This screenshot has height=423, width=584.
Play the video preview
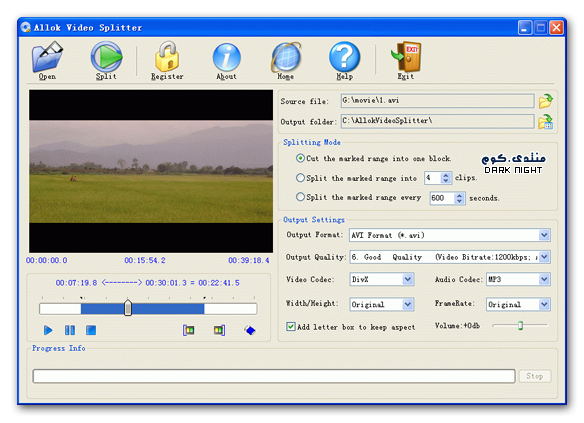(x=48, y=330)
